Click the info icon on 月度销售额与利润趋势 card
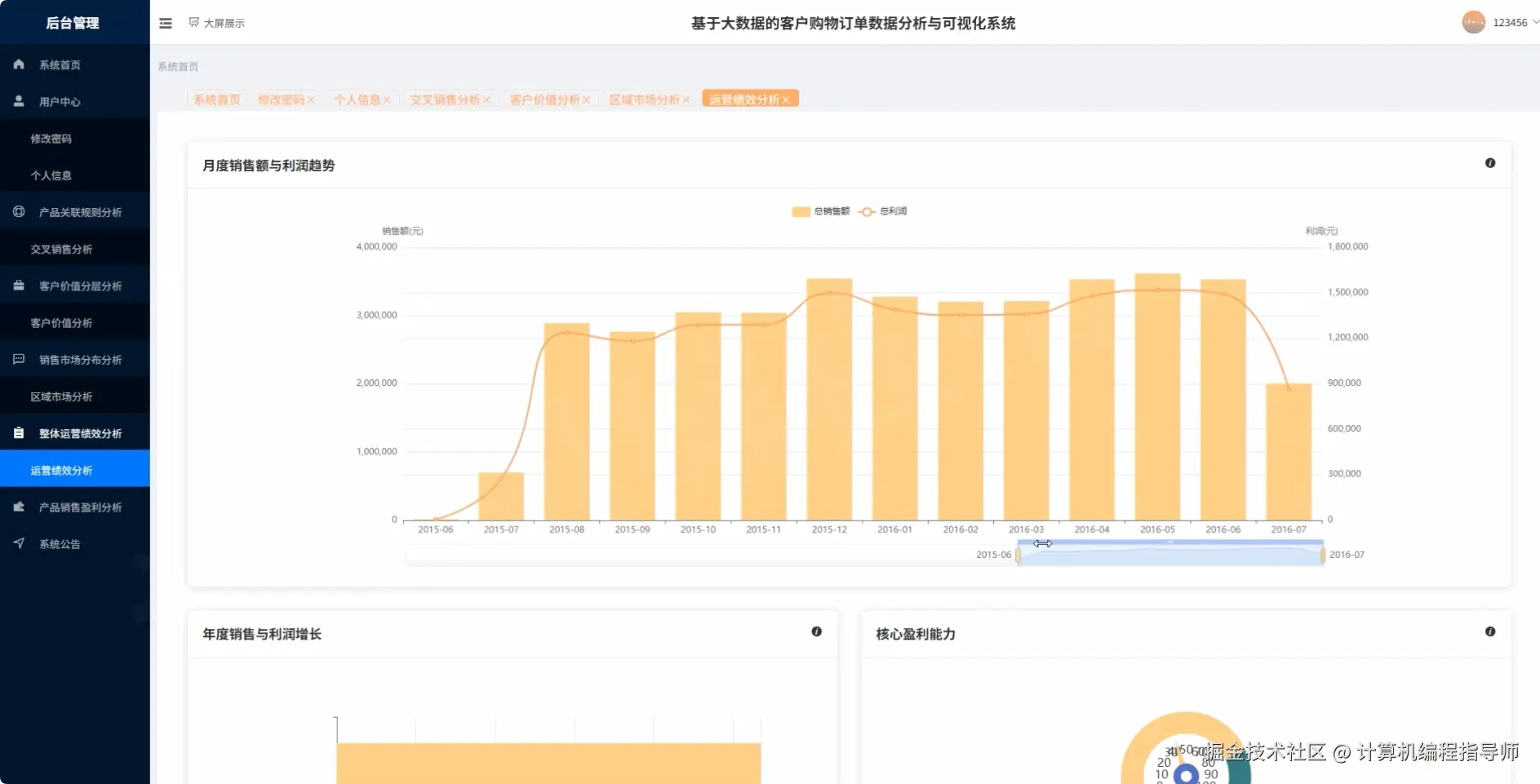 coord(1490,163)
